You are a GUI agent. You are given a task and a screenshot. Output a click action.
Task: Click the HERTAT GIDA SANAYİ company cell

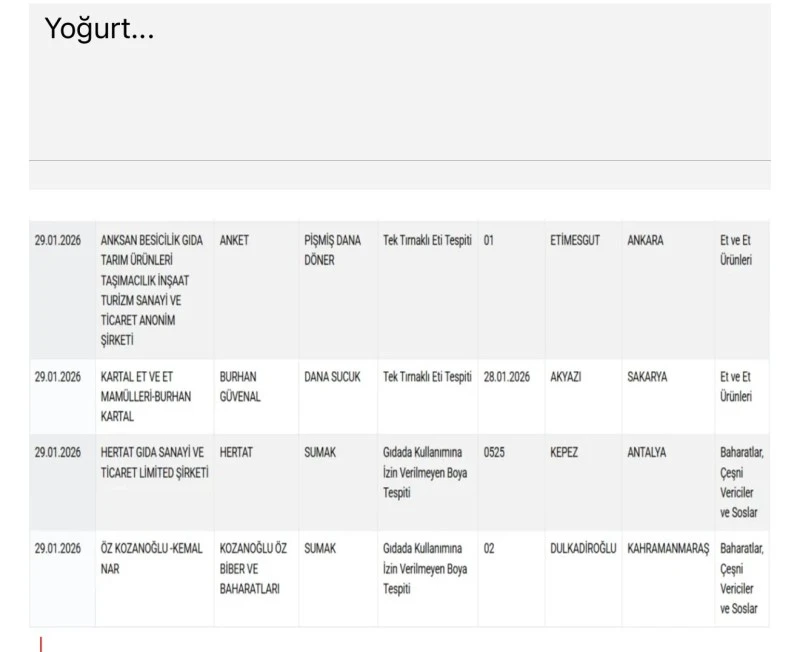(x=154, y=462)
